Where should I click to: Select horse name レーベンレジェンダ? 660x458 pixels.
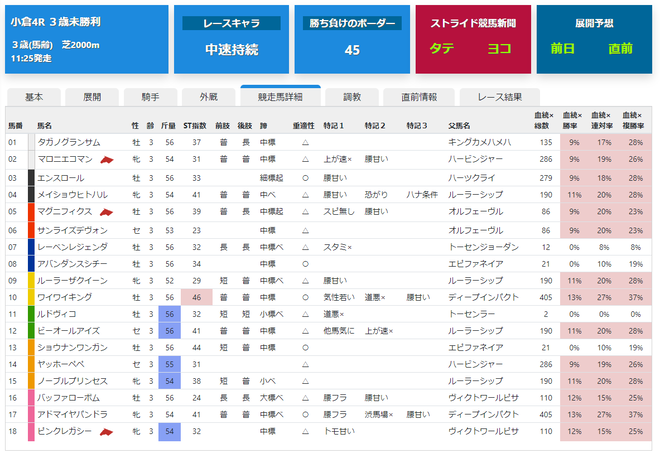[x=72, y=247]
